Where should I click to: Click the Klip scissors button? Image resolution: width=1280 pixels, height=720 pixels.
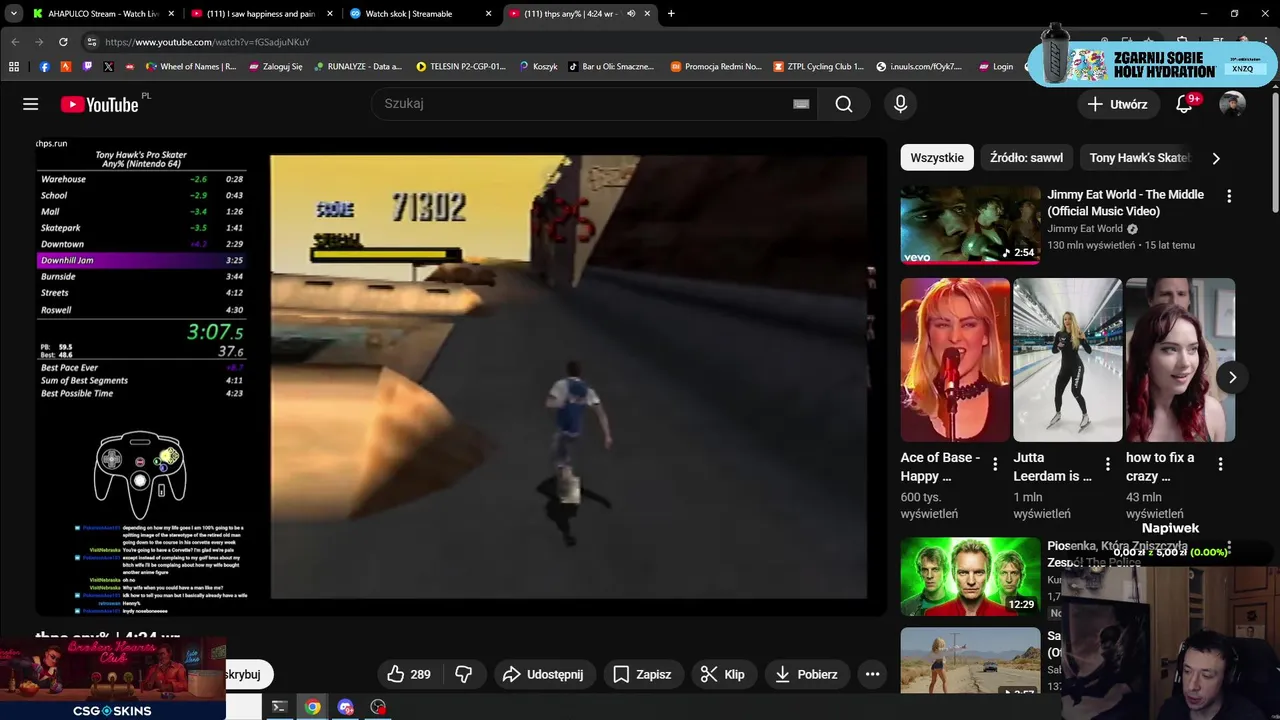[x=722, y=674]
